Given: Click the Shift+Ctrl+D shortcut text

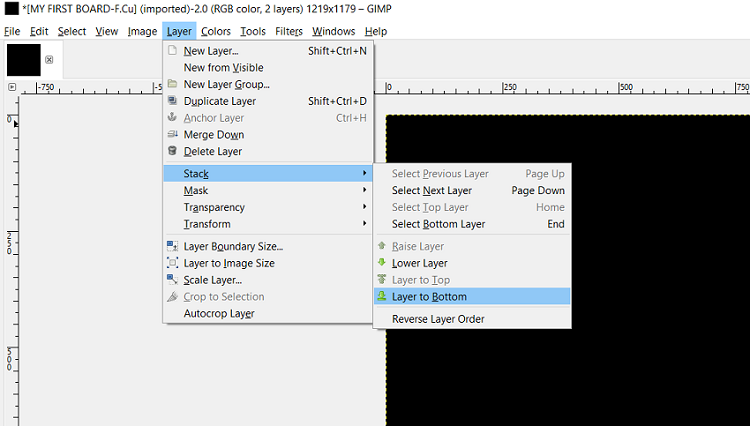Looking at the screenshot, I should 337,101.
